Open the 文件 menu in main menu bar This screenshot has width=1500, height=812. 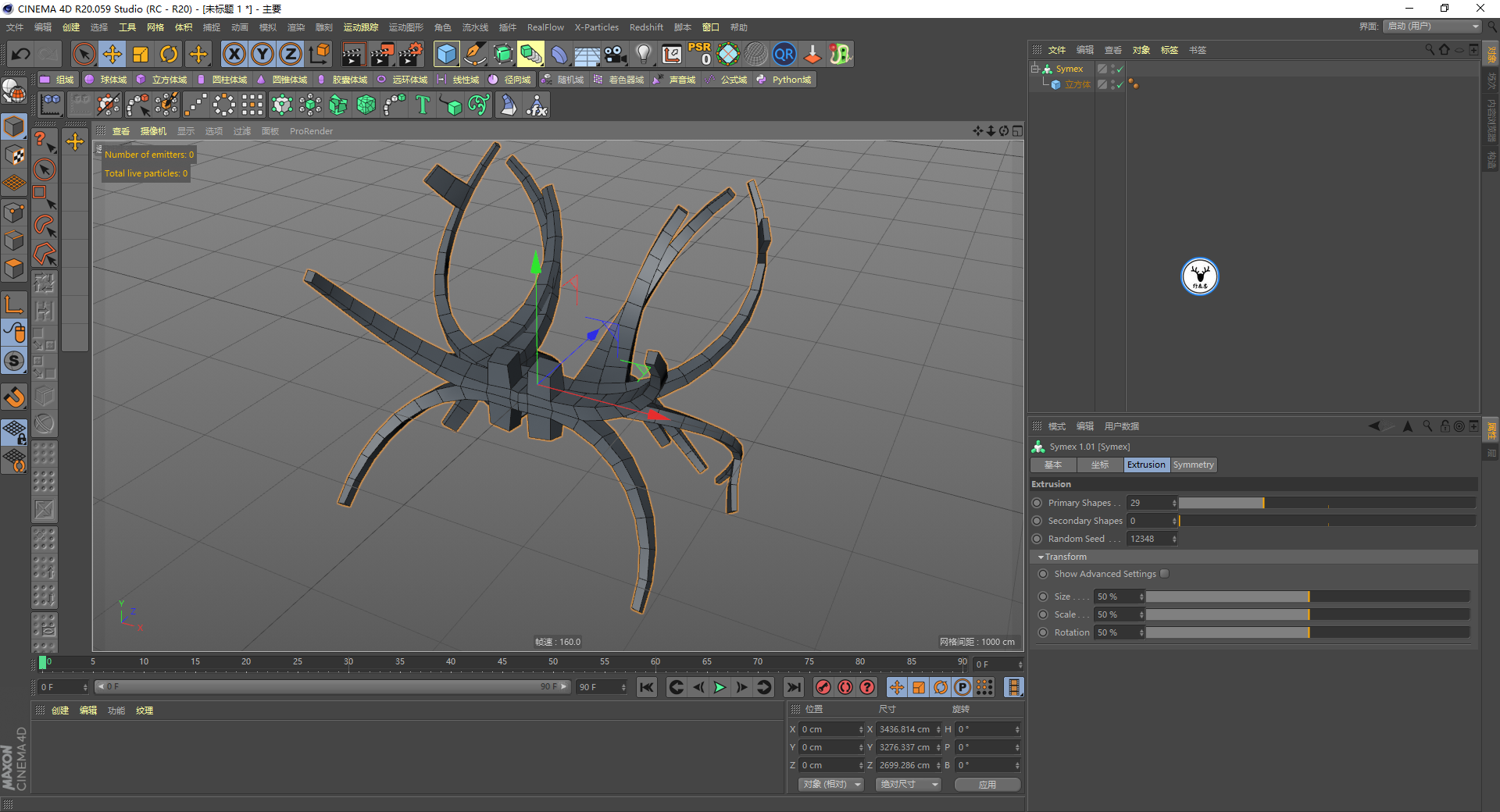pyautogui.click(x=15, y=27)
